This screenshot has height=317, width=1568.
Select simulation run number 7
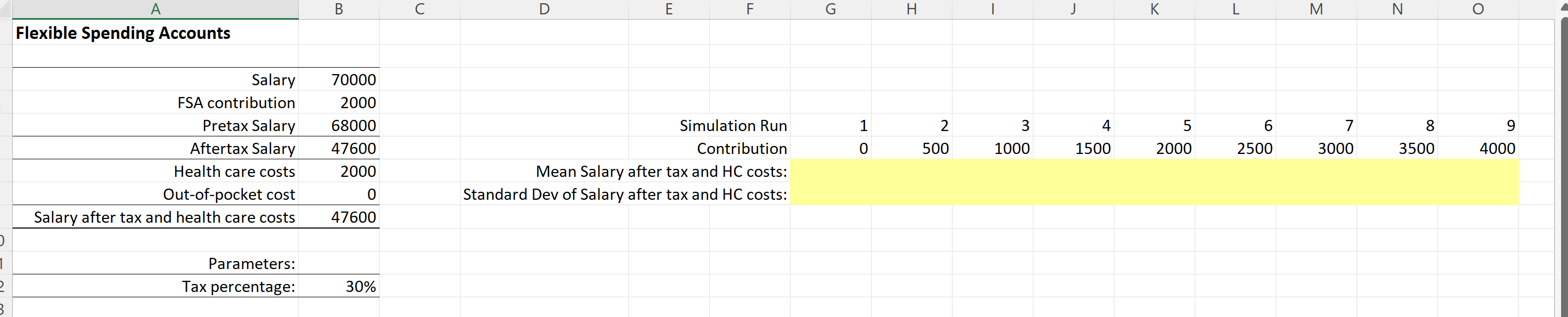(x=1317, y=126)
